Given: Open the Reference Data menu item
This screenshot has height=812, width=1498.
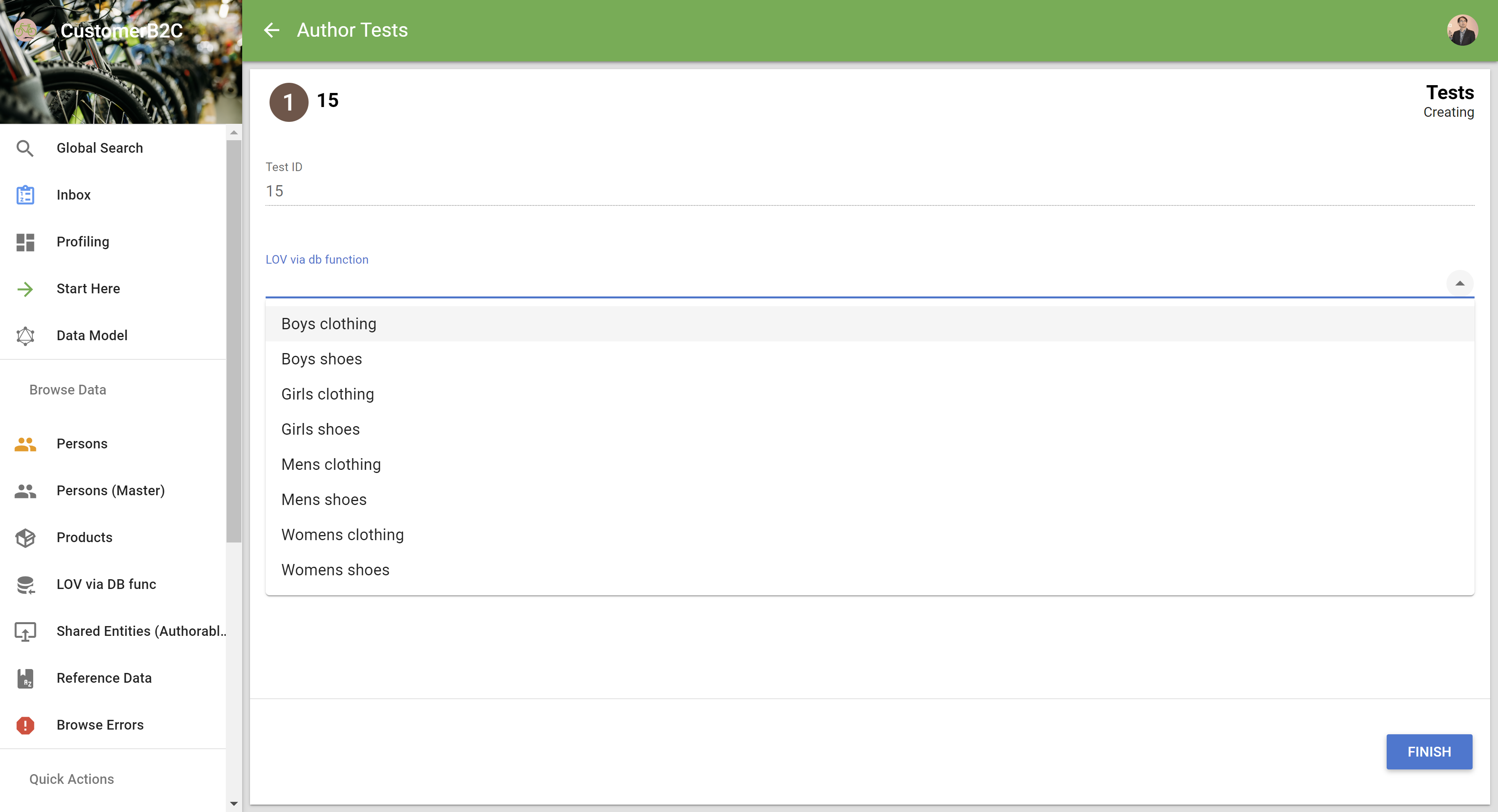Looking at the screenshot, I should click(x=104, y=678).
